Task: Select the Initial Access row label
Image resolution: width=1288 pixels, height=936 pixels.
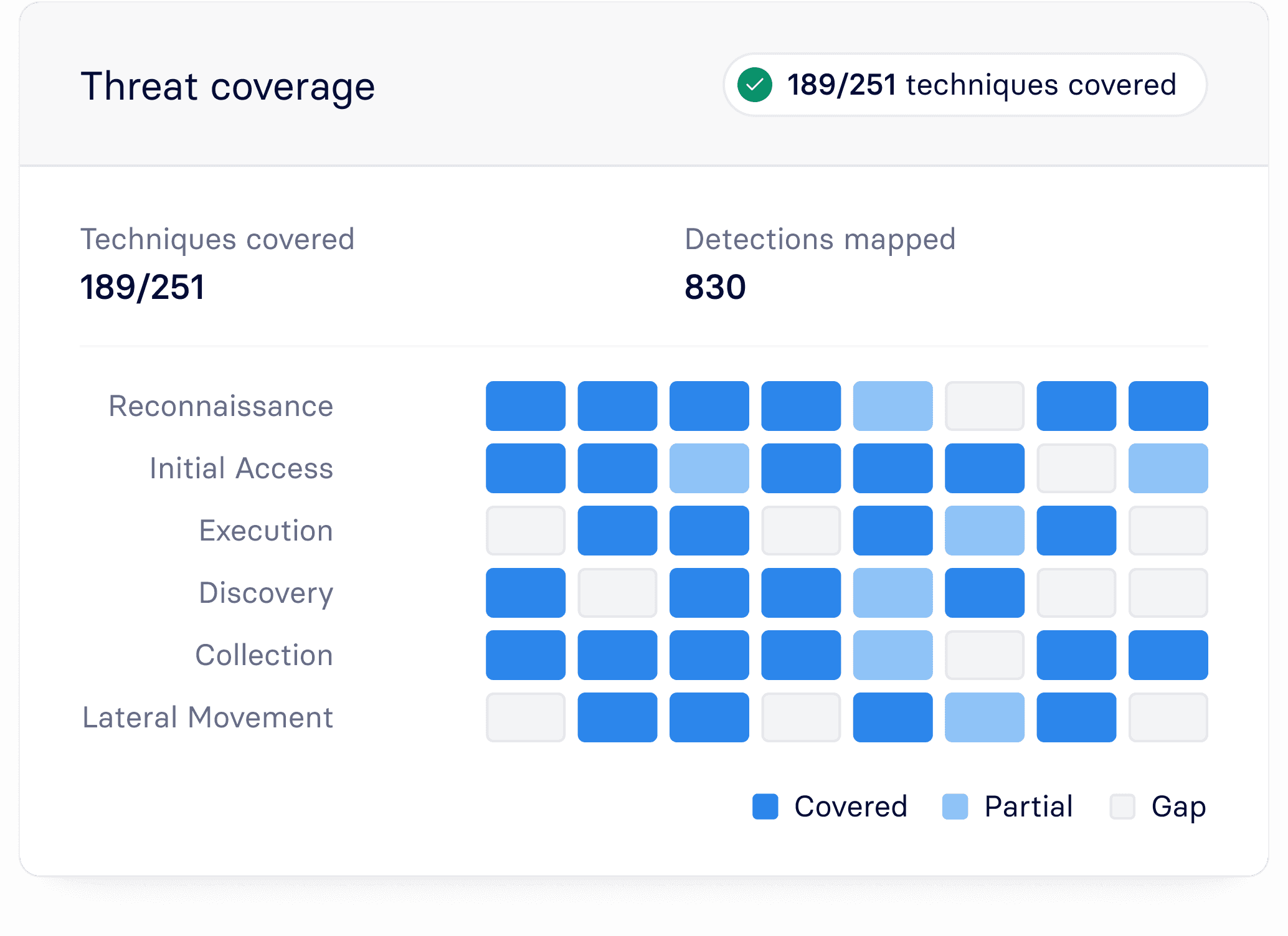Action: (241, 468)
